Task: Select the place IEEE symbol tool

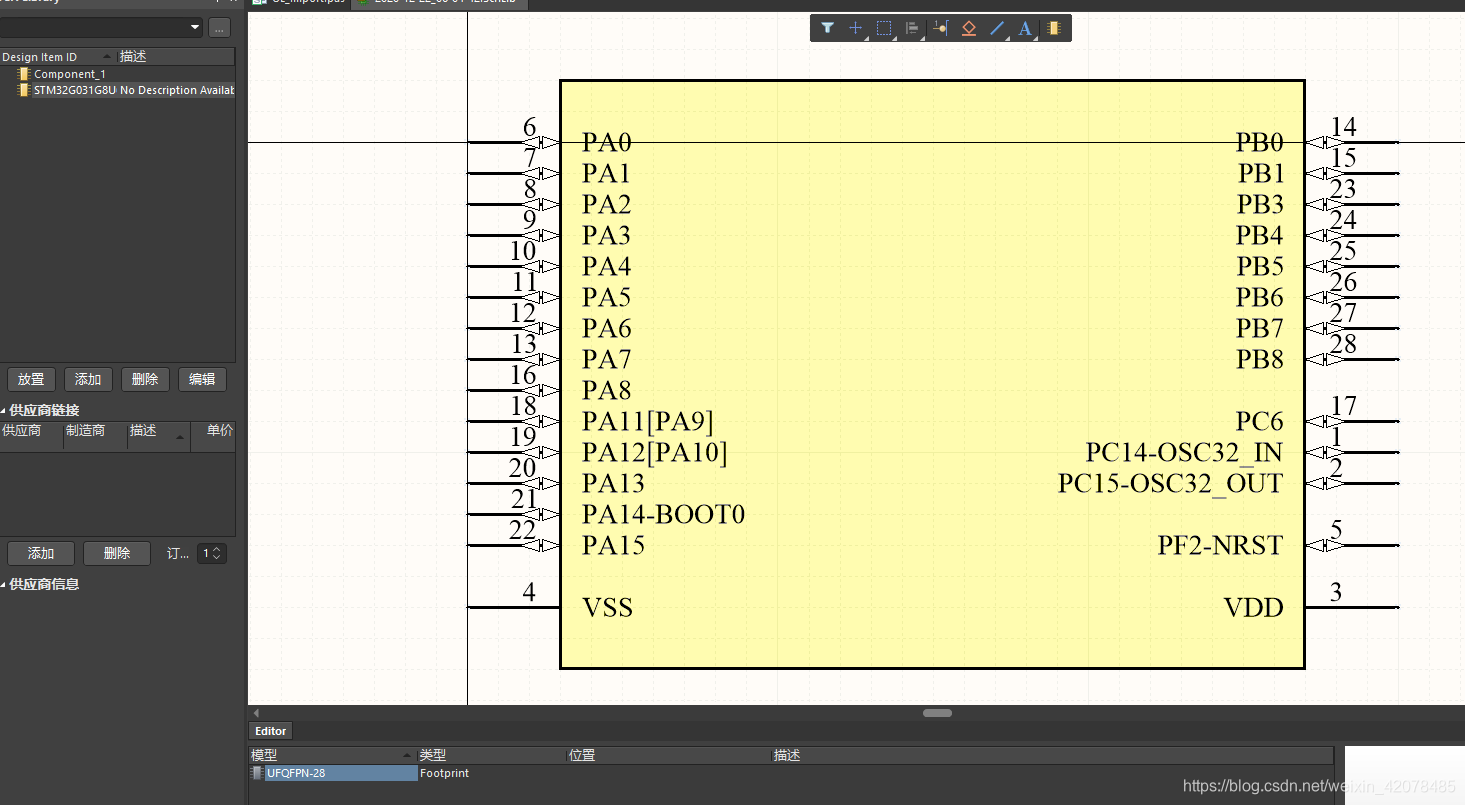Action: pos(968,28)
